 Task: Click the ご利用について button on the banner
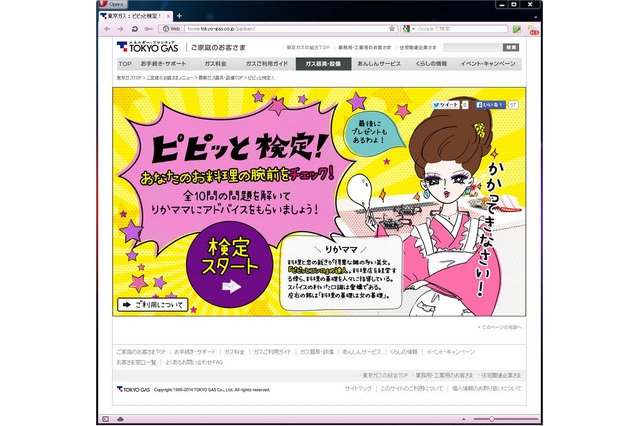click(x=153, y=304)
